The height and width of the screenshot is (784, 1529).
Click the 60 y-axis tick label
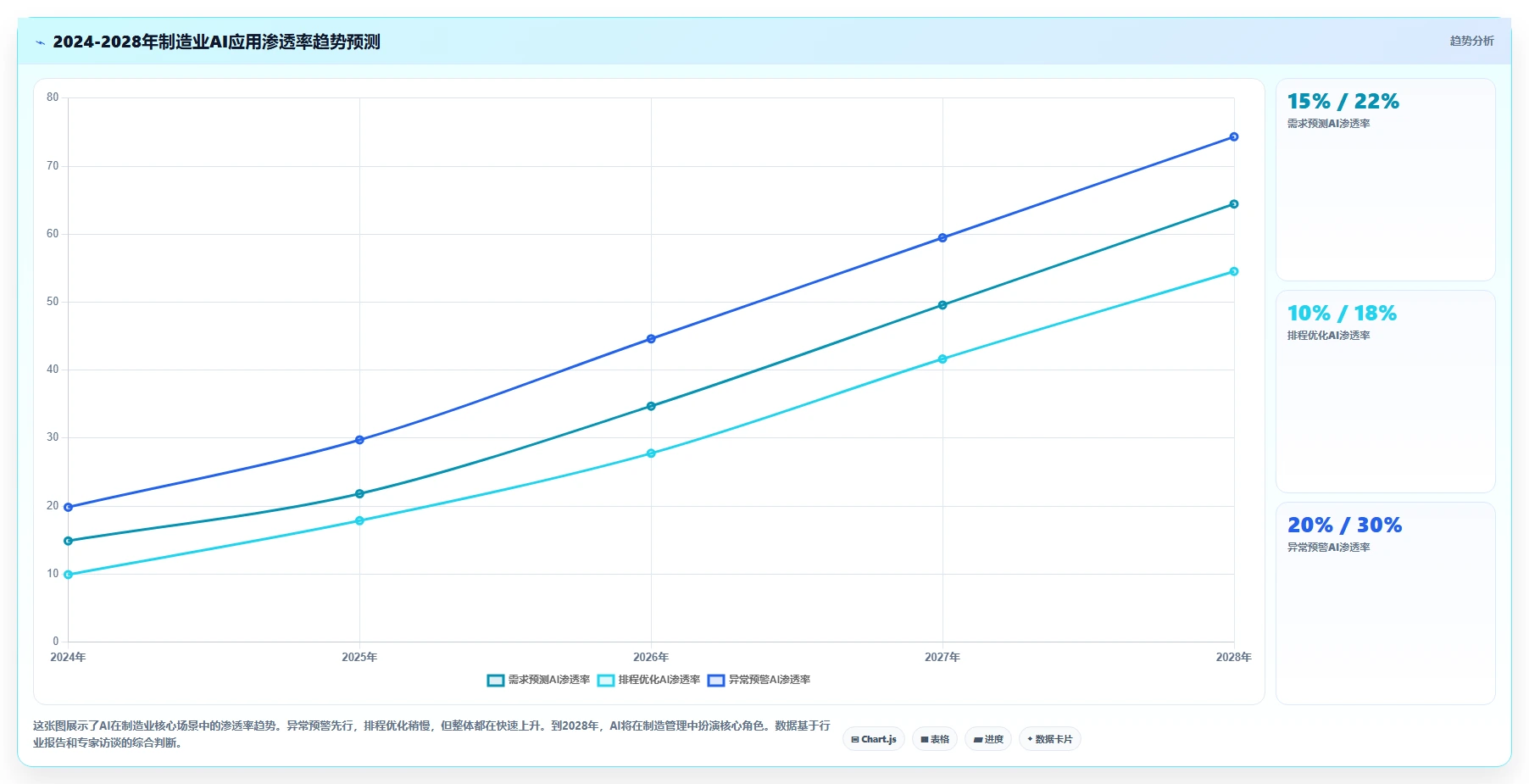pyautogui.click(x=53, y=234)
